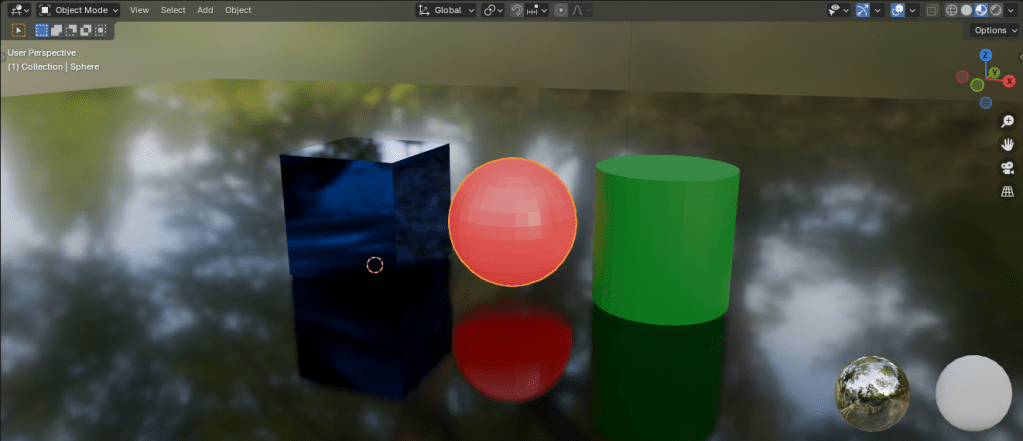Click the Z axis on navigation gizmo
The height and width of the screenshot is (441, 1023).
pos(985,56)
